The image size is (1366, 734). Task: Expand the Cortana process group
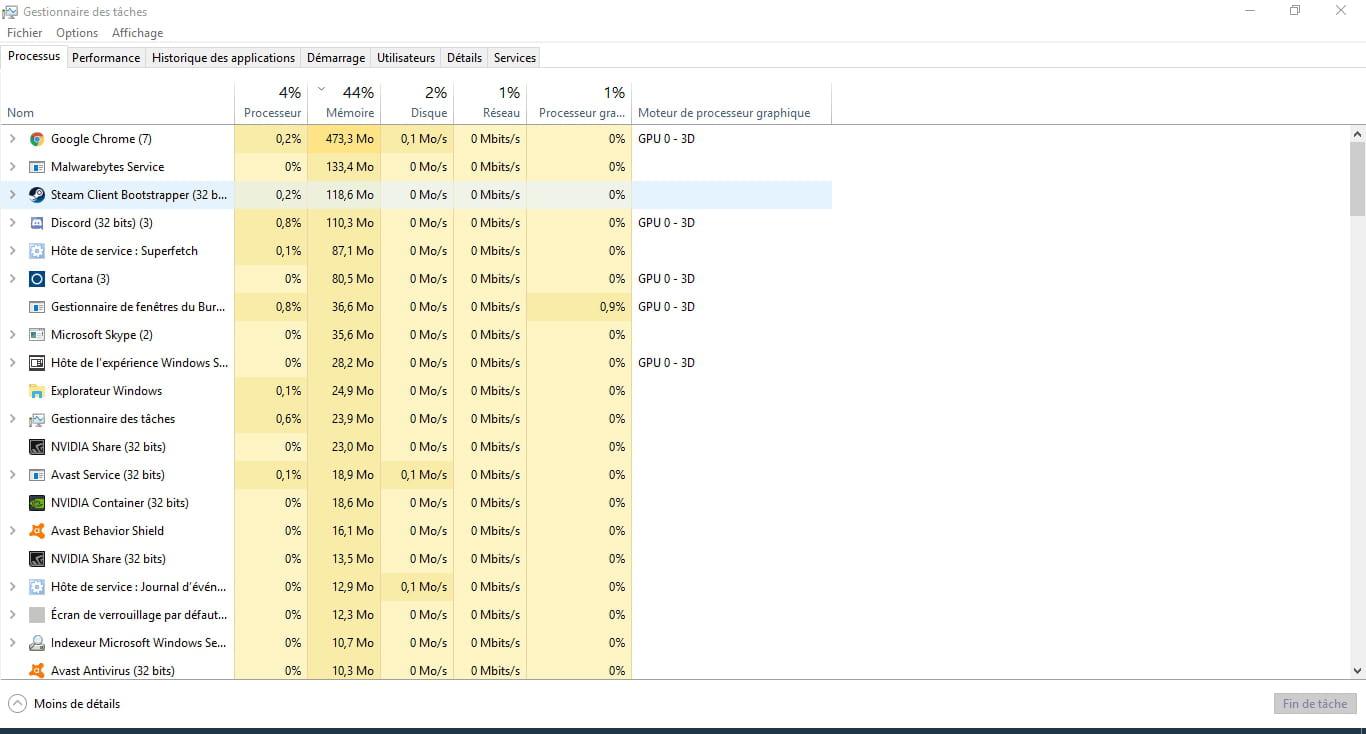click(x=12, y=279)
